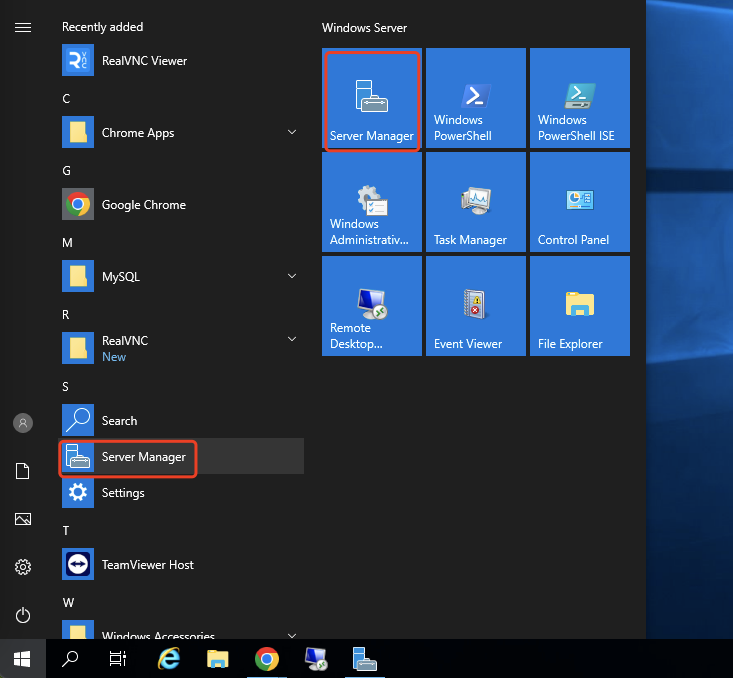
Task: Select Server Manager in the app list
Action: tap(182, 456)
